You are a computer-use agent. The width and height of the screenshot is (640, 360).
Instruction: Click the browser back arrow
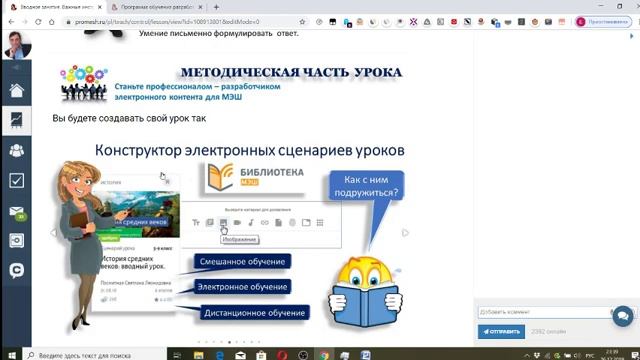[11, 22]
